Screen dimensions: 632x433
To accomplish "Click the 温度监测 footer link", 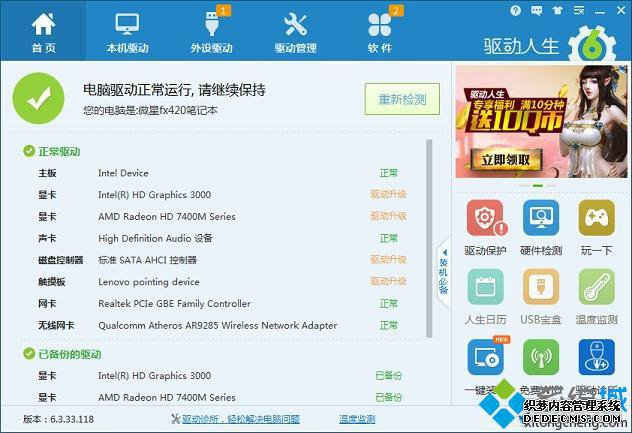I will [357, 419].
